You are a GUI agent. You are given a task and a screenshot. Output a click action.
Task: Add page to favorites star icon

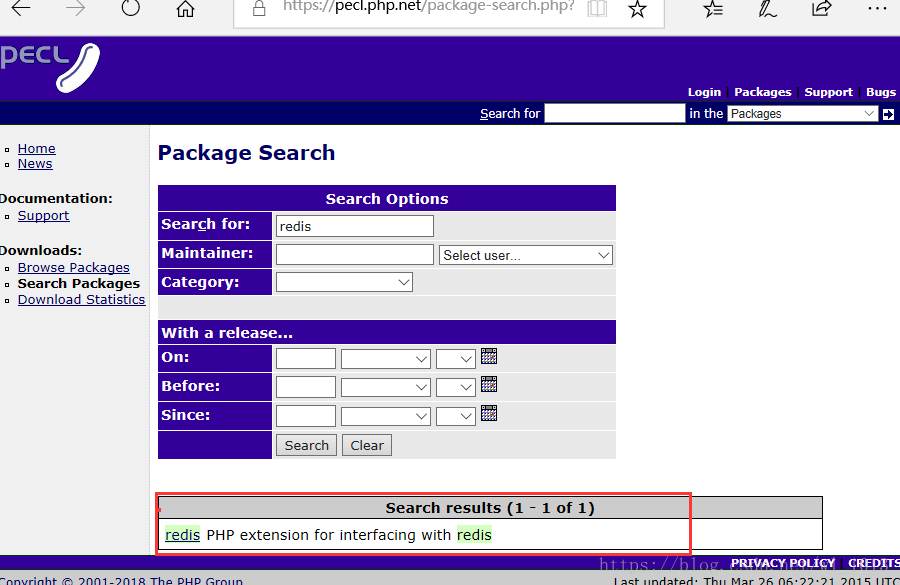tap(637, 8)
